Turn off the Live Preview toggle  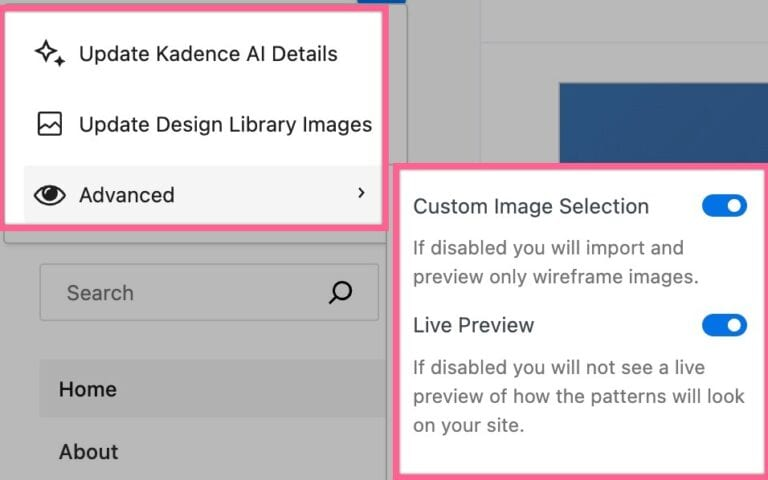click(x=724, y=325)
